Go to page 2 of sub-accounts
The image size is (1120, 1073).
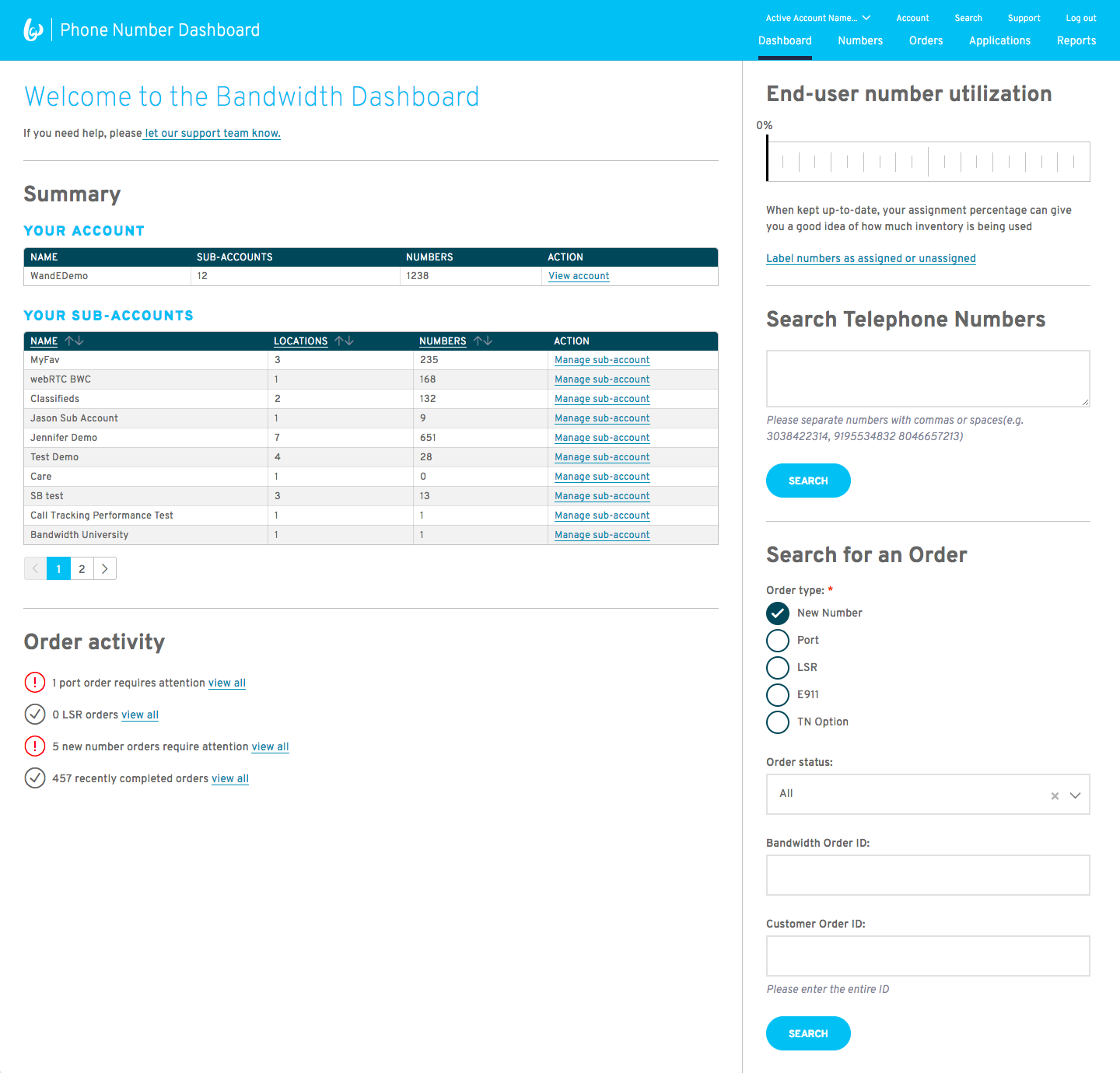(x=82, y=569)
